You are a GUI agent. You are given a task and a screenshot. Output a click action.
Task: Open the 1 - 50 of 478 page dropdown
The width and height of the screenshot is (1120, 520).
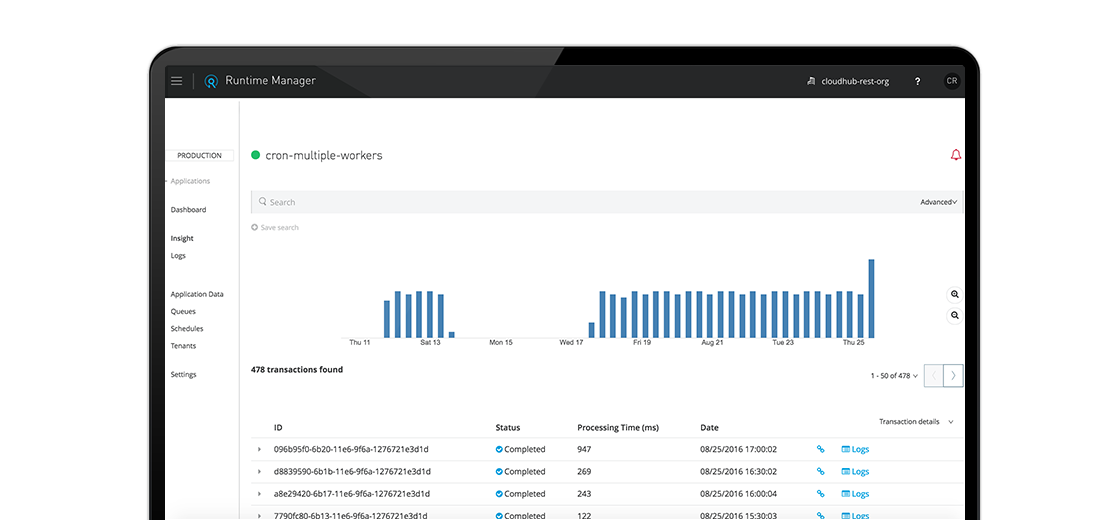(x=894, y=376)
